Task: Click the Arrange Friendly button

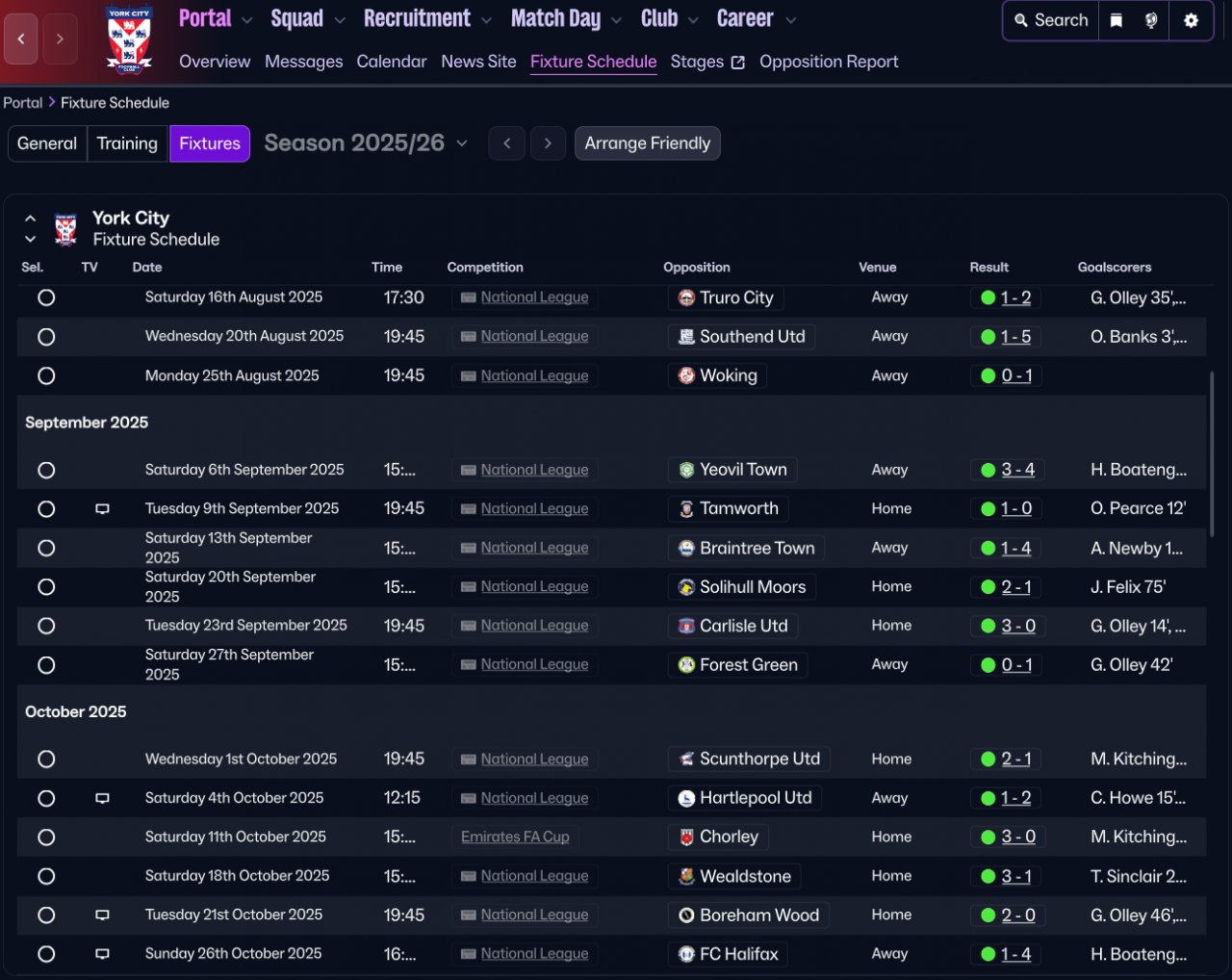Action: click(x=648, y=143)
